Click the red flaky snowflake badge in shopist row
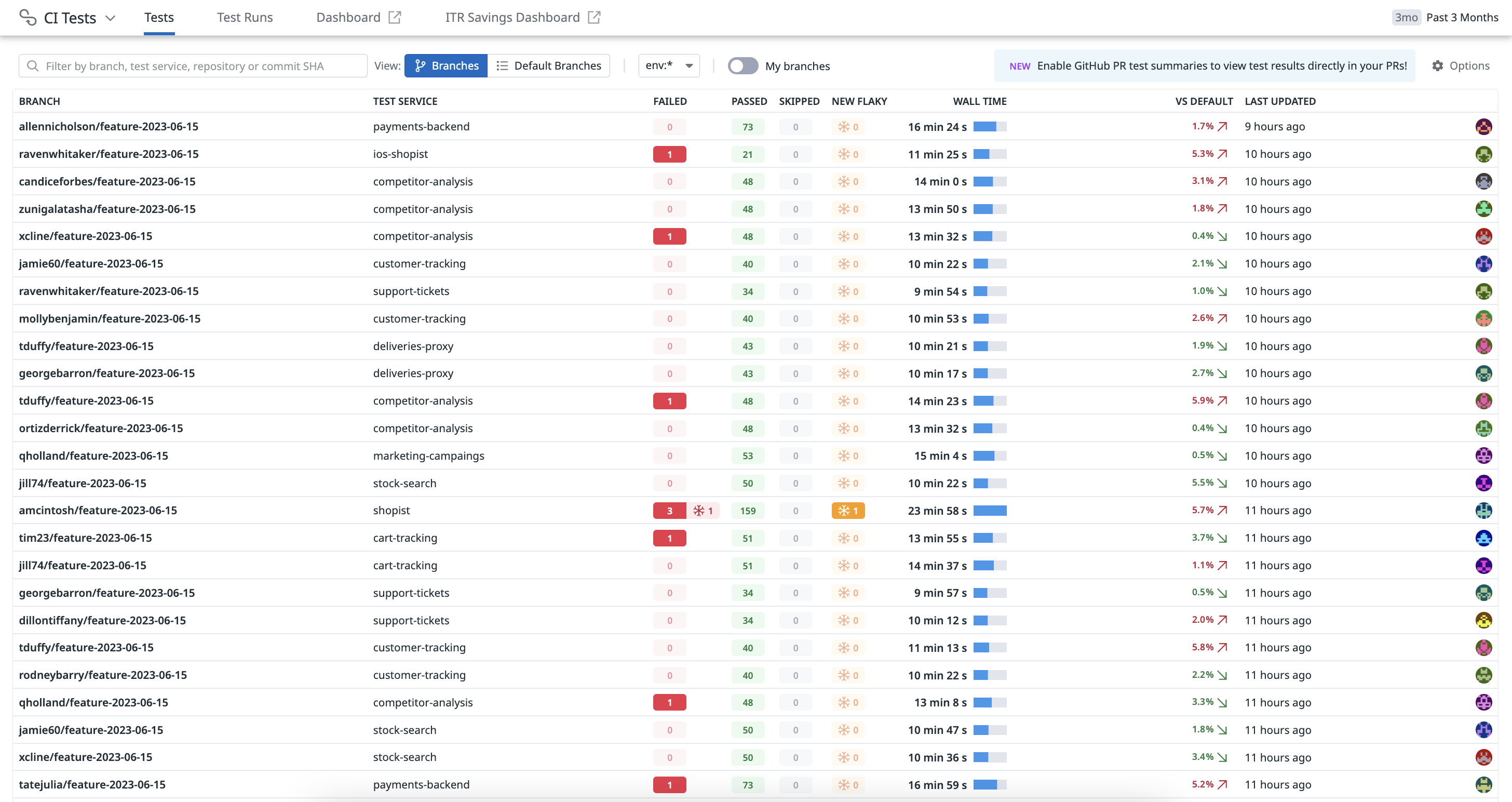Image resolution: width=1512 pixels, height=802 pixels. (703, 511)
